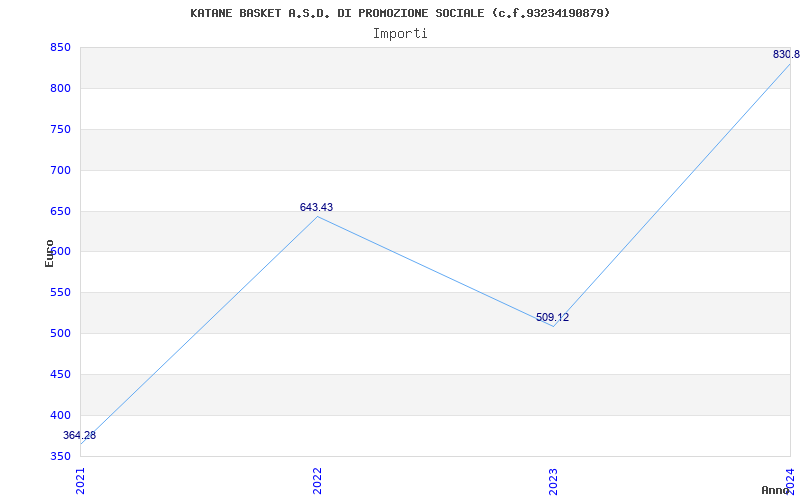
Task: Click the 2023 x-axis label
Action: pos(554,481)
